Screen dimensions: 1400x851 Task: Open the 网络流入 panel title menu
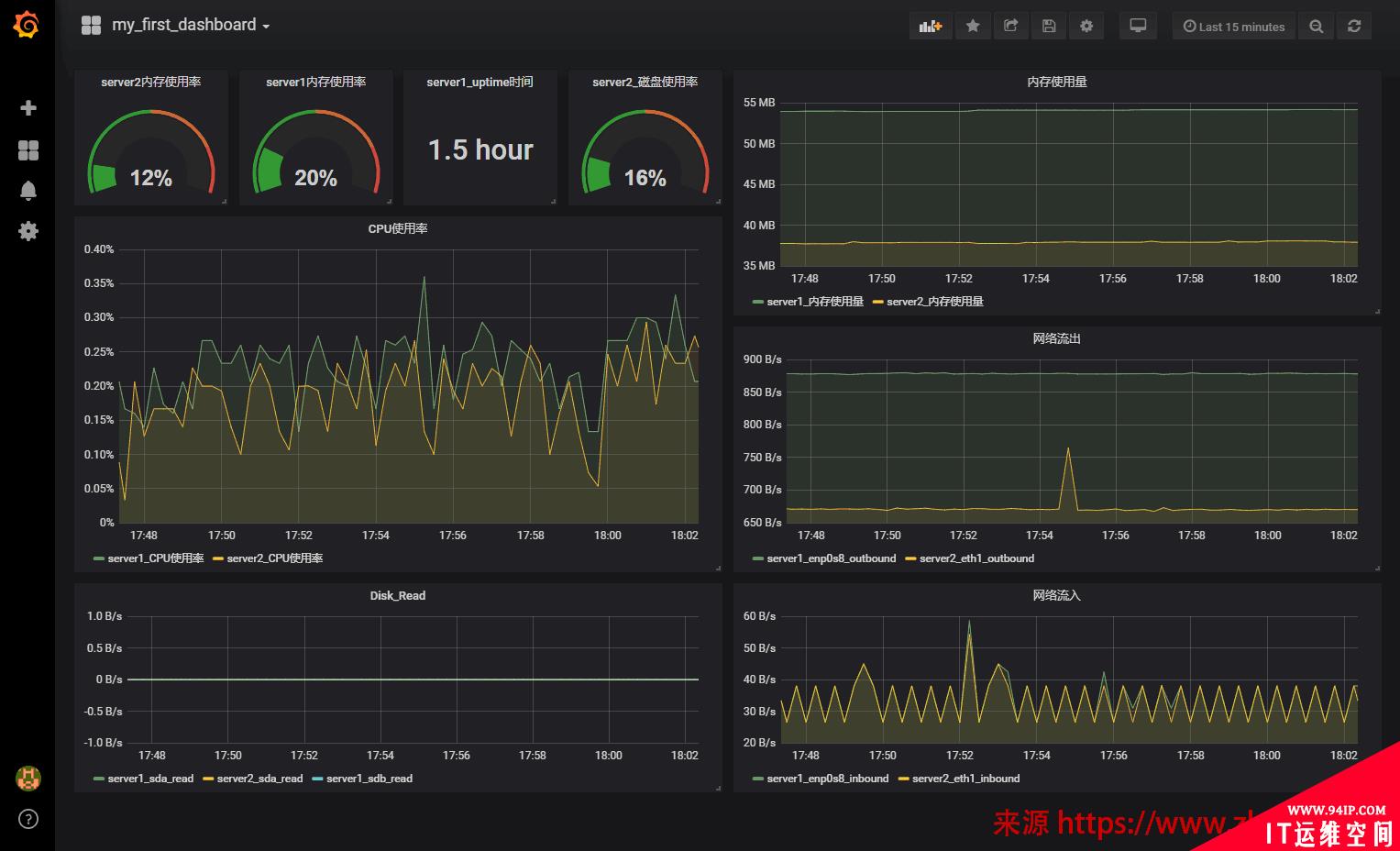[1056, 595]
